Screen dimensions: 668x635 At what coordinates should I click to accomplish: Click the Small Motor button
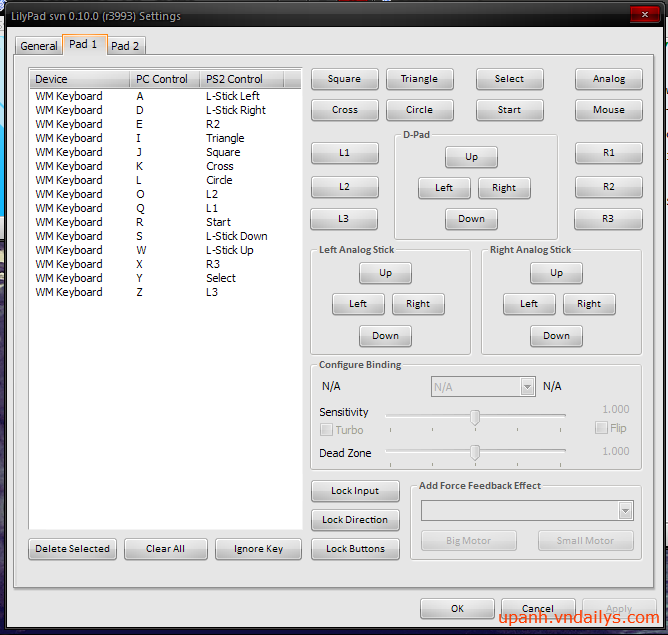pos(585,541)
